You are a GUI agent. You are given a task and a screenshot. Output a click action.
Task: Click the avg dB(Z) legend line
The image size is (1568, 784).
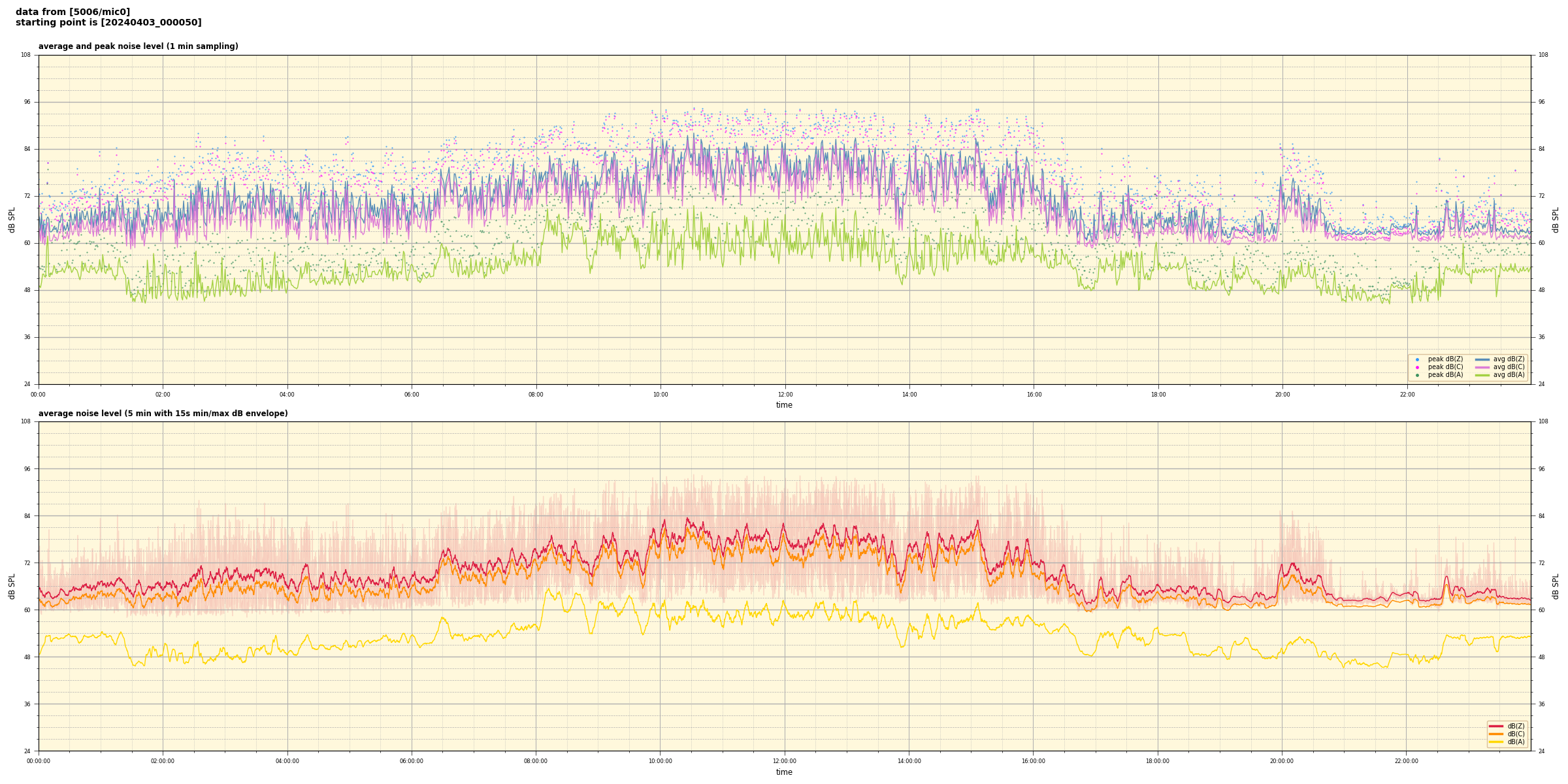click(x=1482, y=359)
